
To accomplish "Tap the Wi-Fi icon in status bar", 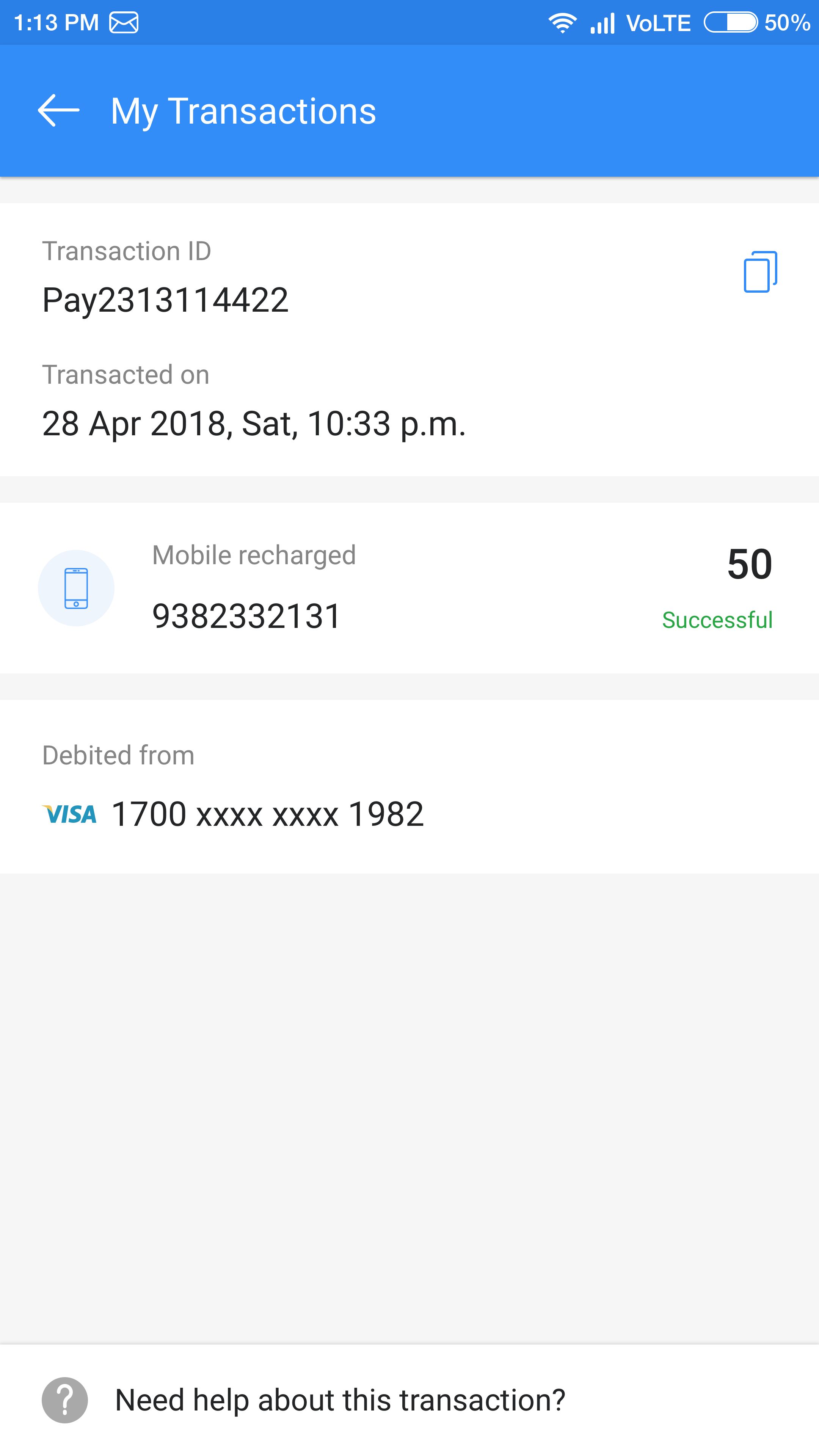I will pos(562,23).
